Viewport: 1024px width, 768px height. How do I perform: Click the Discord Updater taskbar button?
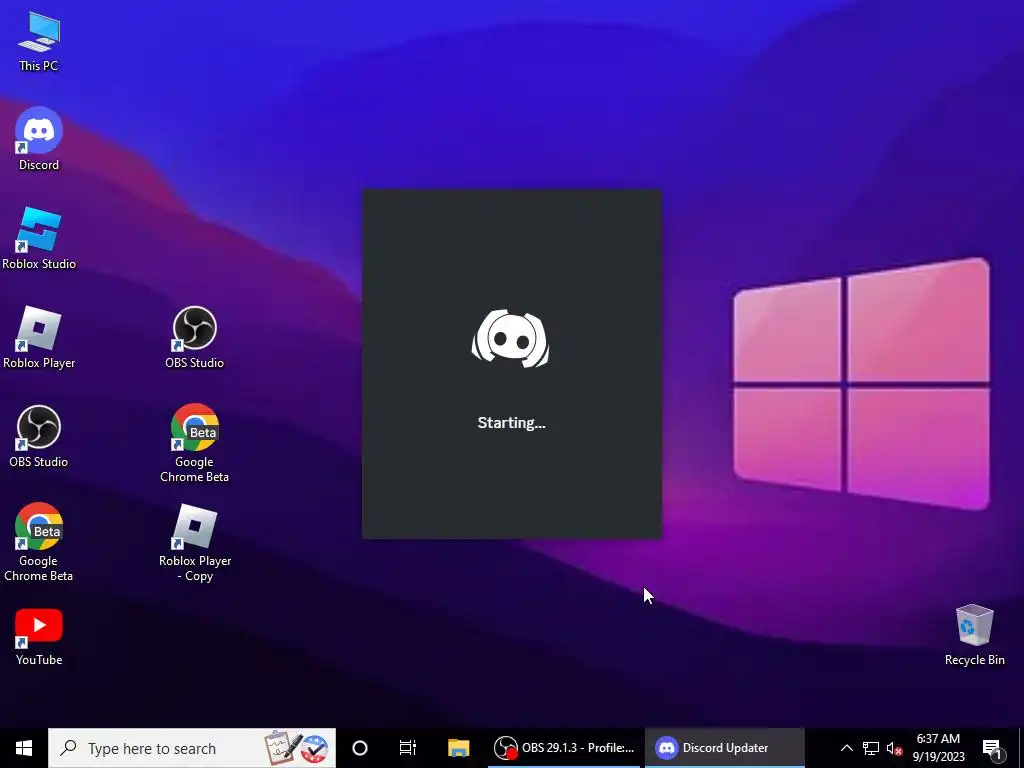click(x=724, y=748)
